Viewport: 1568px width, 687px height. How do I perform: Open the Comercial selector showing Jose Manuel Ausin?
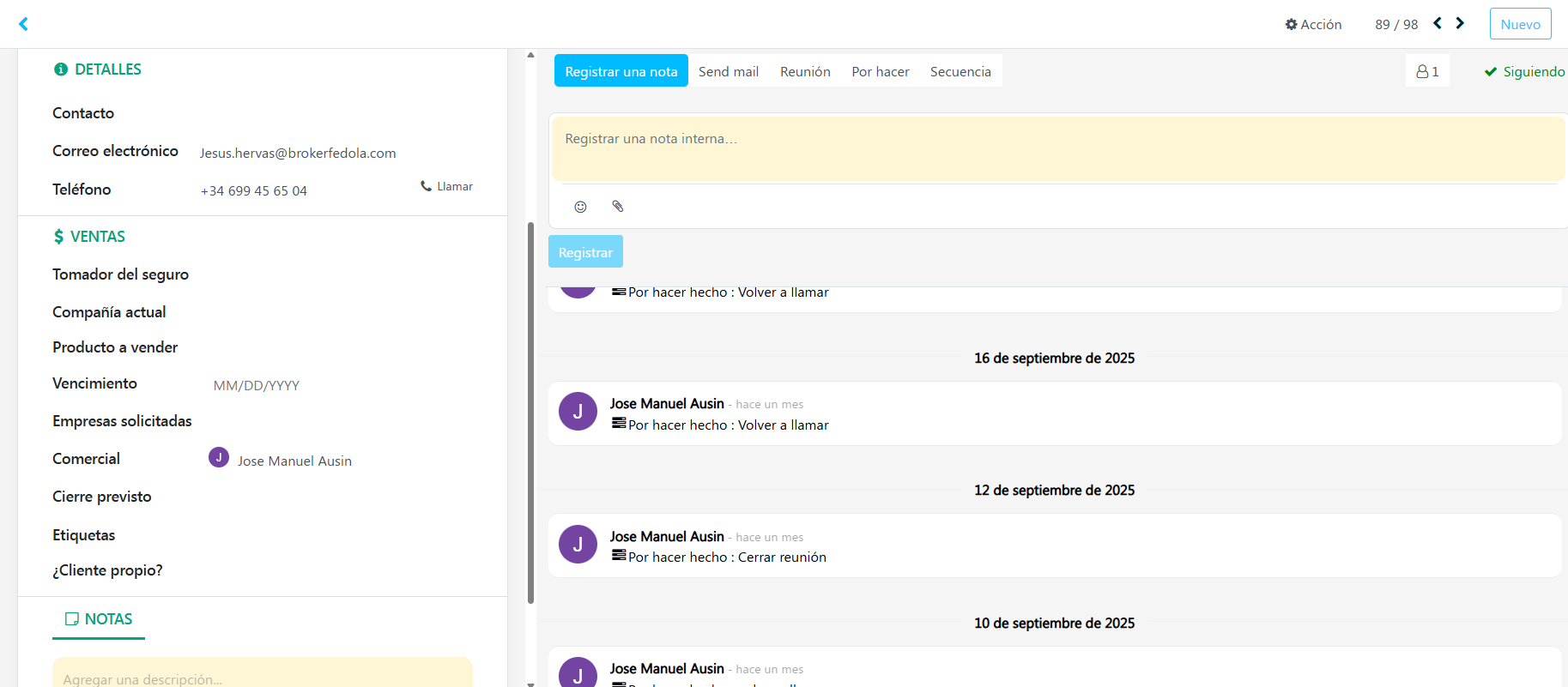tap(294, 461)
